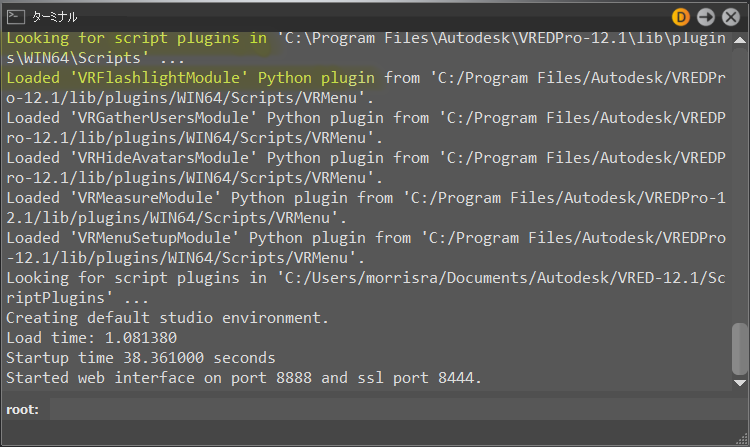The width and height of the screenshot is (750, 447).
Task: Click the scrollbar up arrow
Action: point(739,40)
